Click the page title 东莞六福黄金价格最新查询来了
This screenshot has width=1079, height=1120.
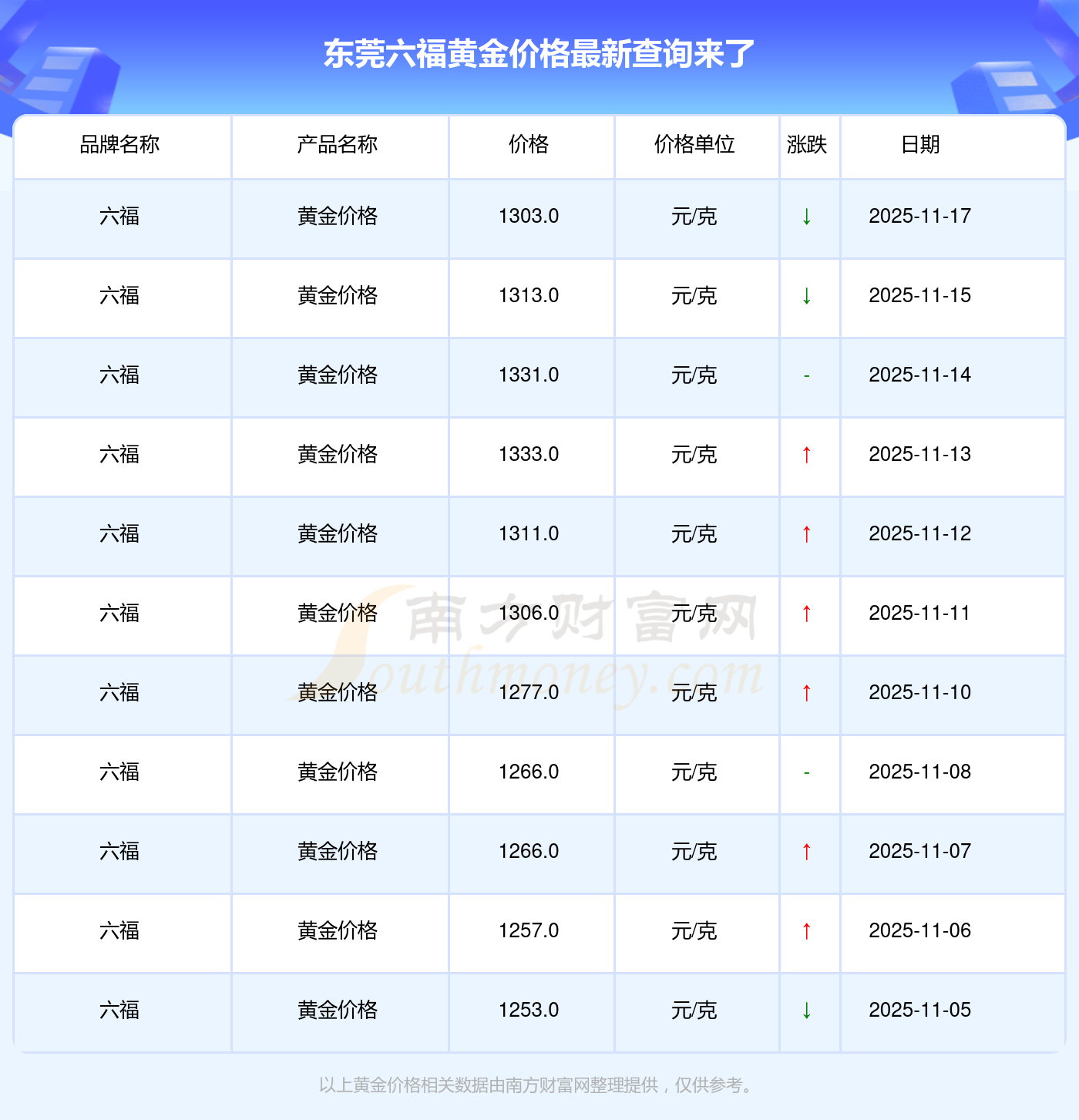point(539,54)
